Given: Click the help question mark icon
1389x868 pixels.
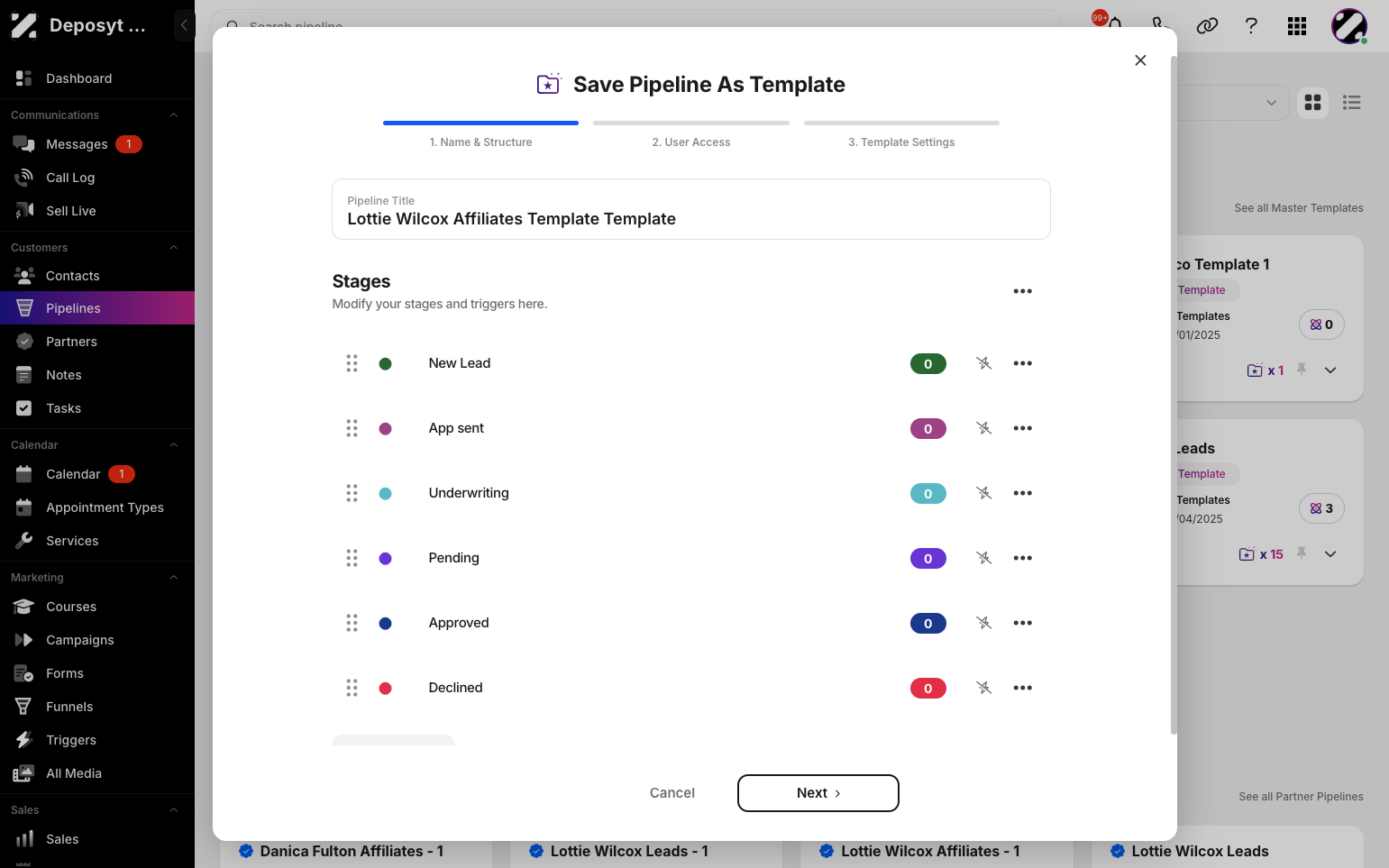Looking at the screenshot, I should tap(1251, 26).
